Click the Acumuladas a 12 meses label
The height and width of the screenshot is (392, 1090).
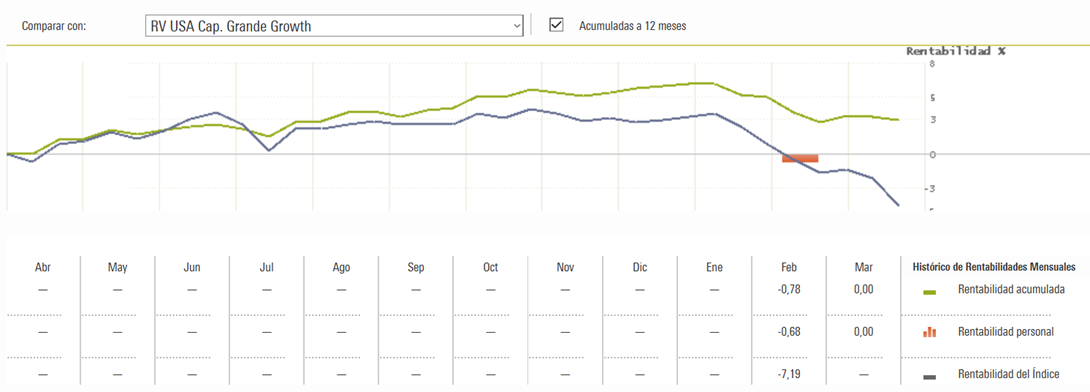[633, 26]
